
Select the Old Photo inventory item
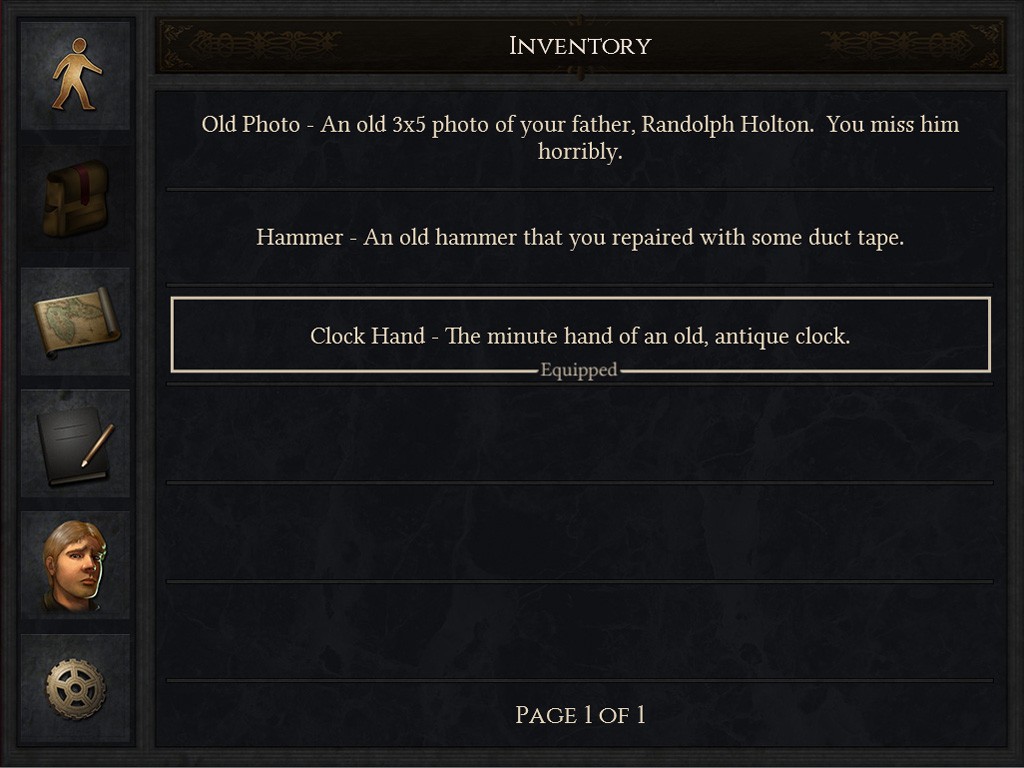pos(580,138)
